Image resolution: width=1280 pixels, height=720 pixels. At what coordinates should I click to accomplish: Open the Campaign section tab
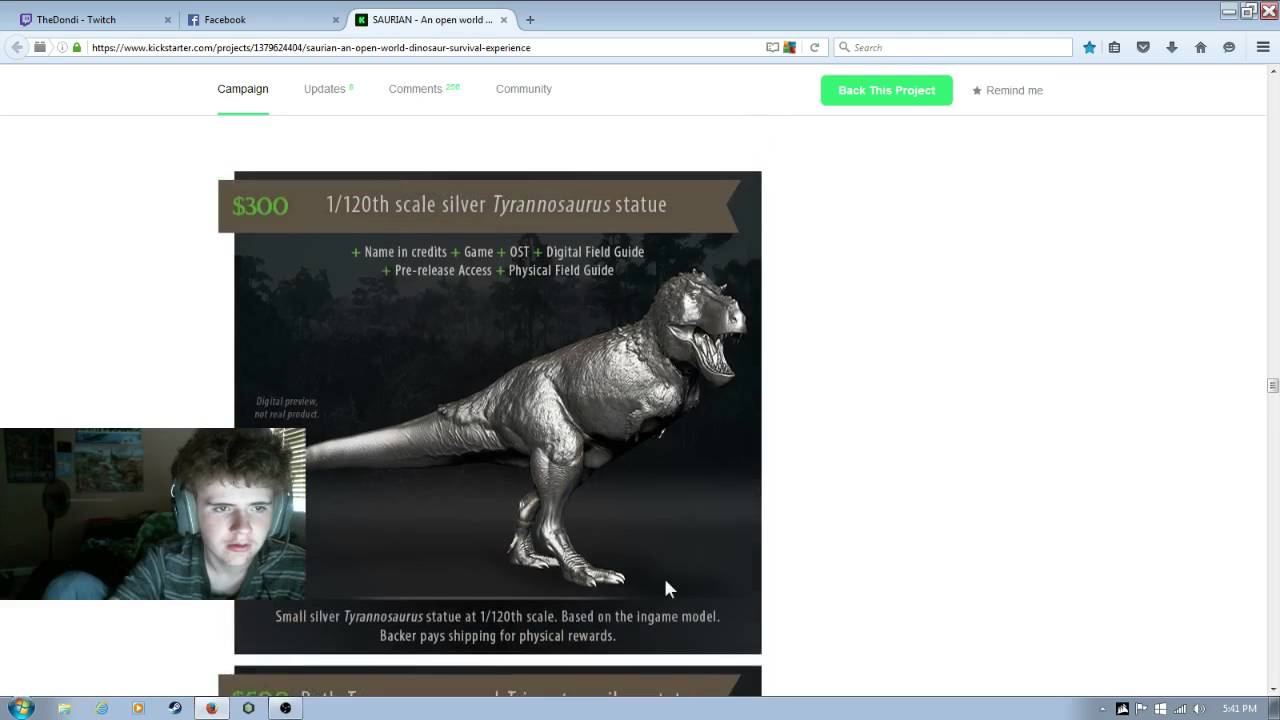pyautogui.click(x=243, y=89)
